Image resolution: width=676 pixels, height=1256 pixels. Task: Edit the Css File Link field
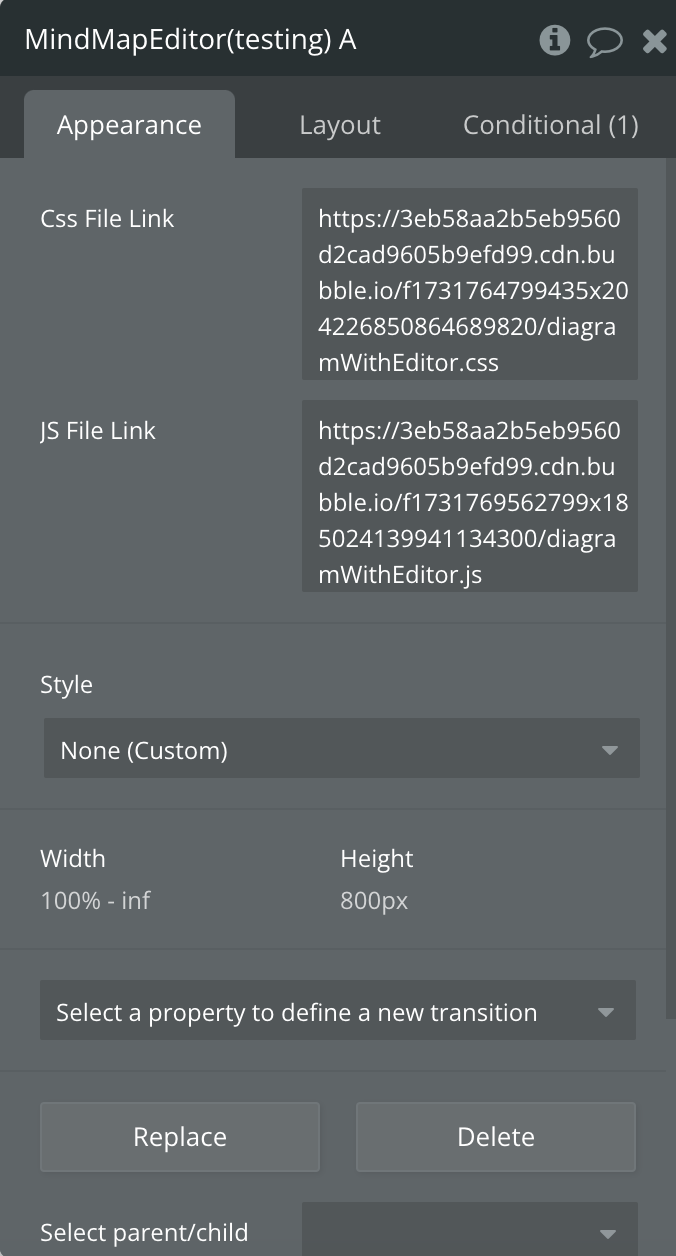[470, 284]
